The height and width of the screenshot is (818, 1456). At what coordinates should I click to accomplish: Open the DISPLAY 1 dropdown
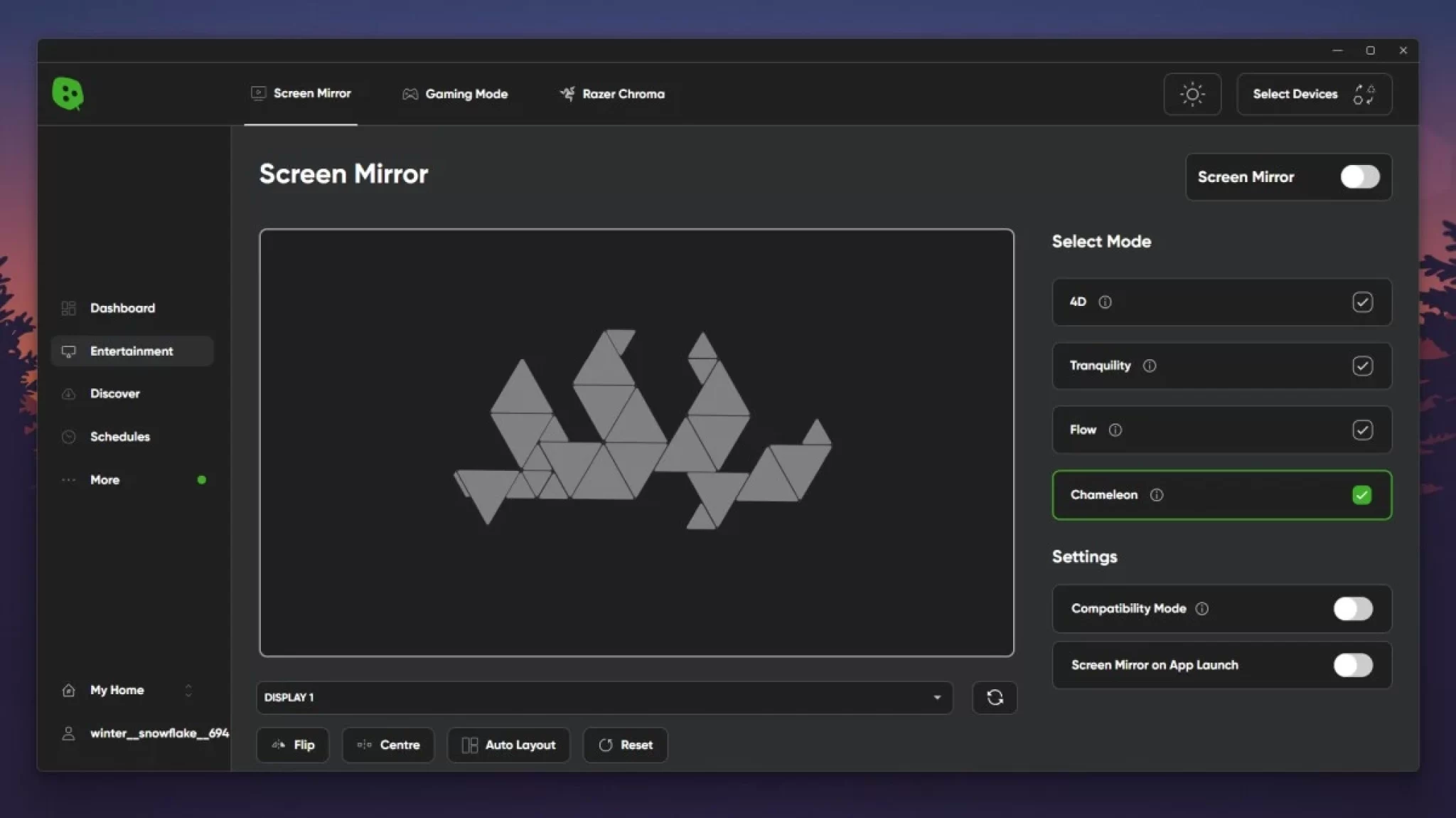pos(604,698)
